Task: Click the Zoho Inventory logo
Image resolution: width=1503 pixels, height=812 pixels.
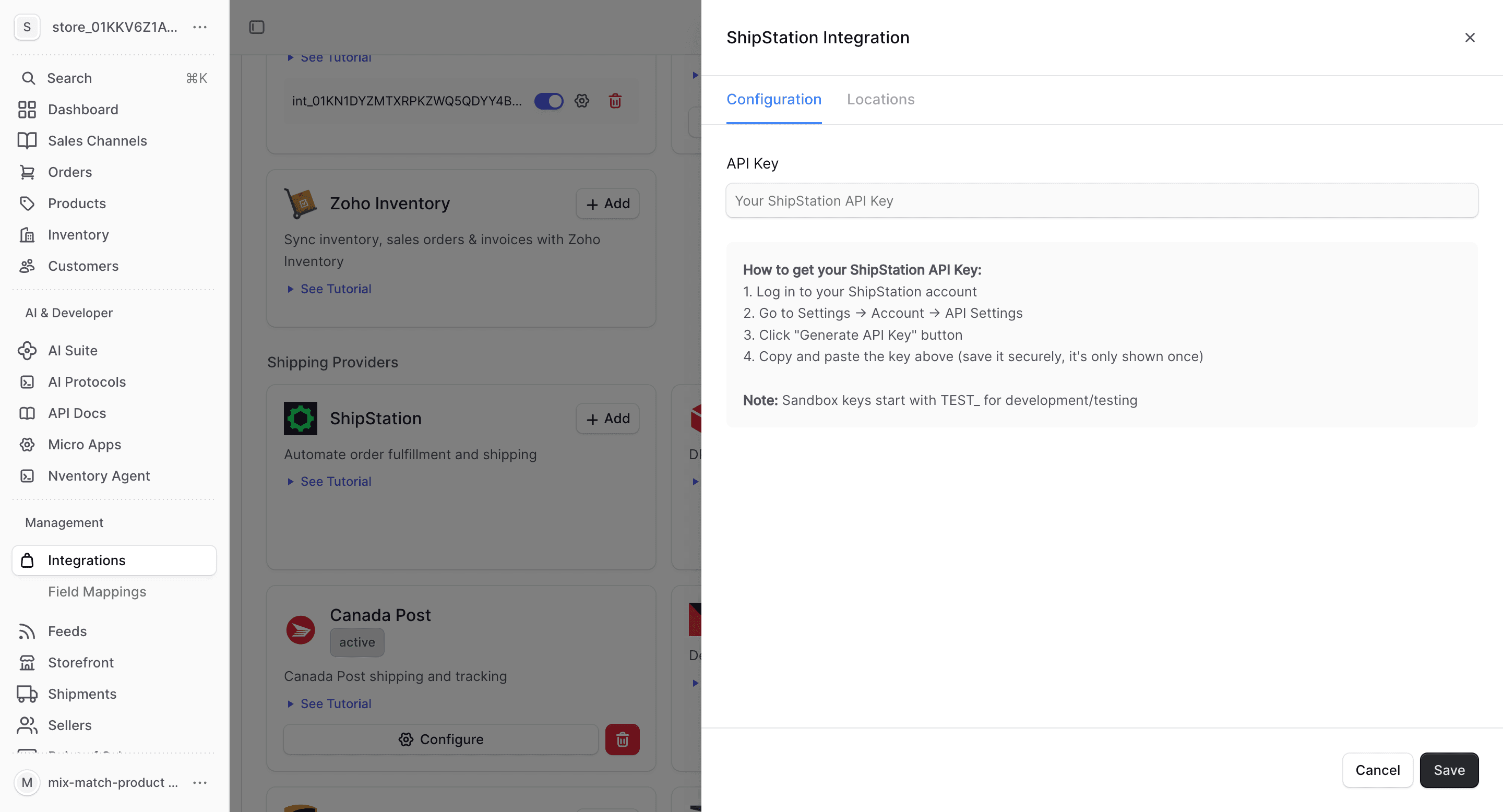Action: pyautogui.click(x=301, y=203)
